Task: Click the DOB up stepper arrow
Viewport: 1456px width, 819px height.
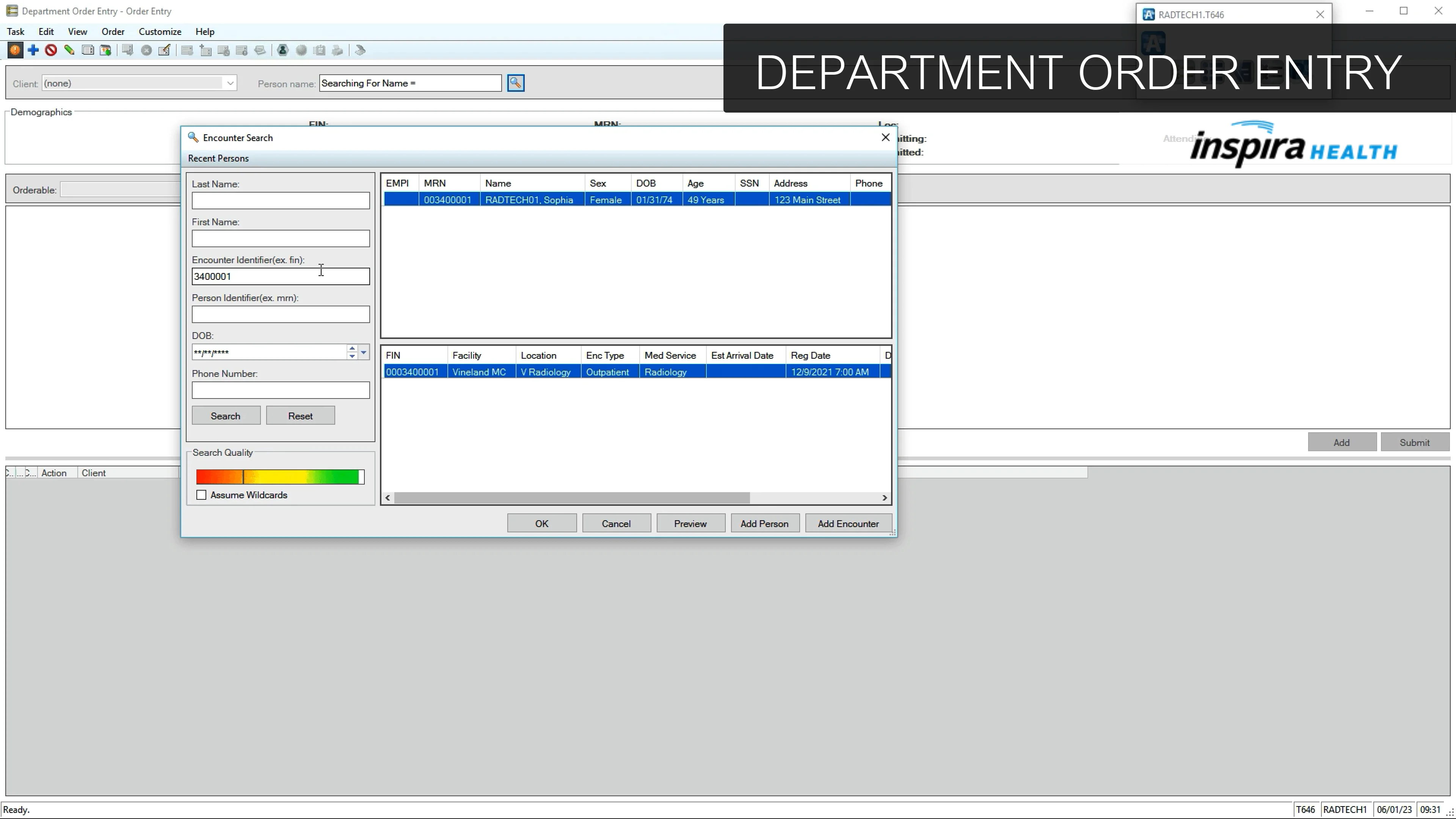Action: click(x=351, y=348)
